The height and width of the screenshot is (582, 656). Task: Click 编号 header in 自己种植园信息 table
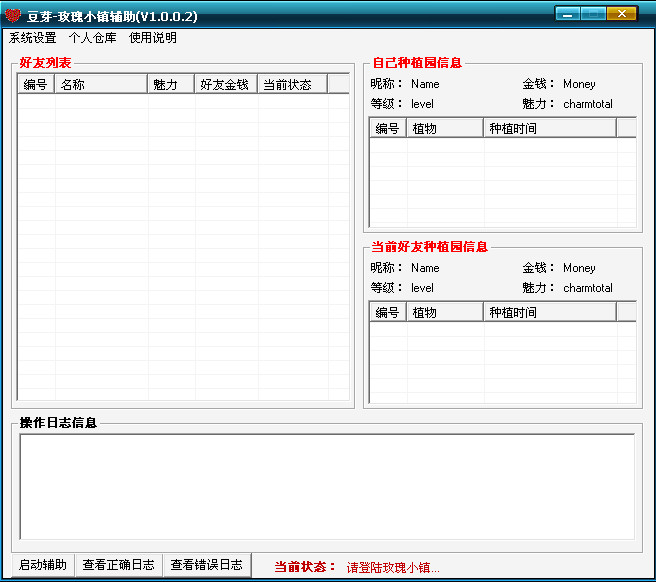point(388,128)
